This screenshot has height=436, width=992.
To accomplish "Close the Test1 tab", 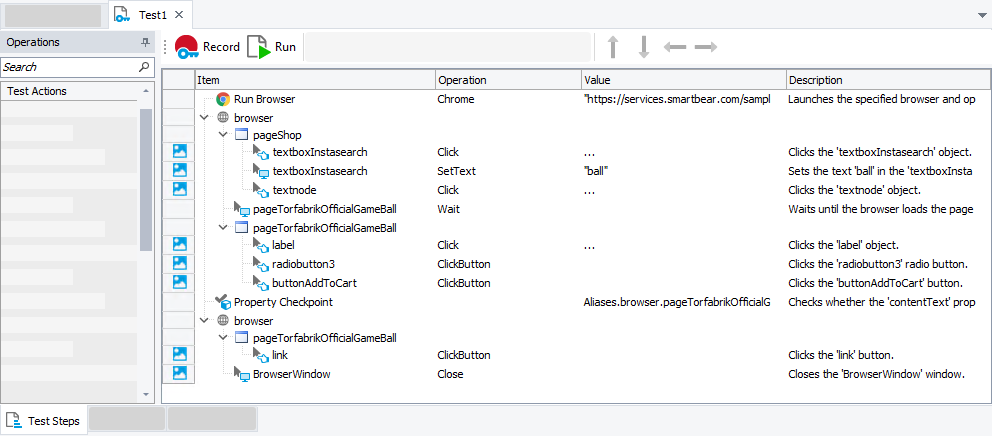I will (178, 15).
